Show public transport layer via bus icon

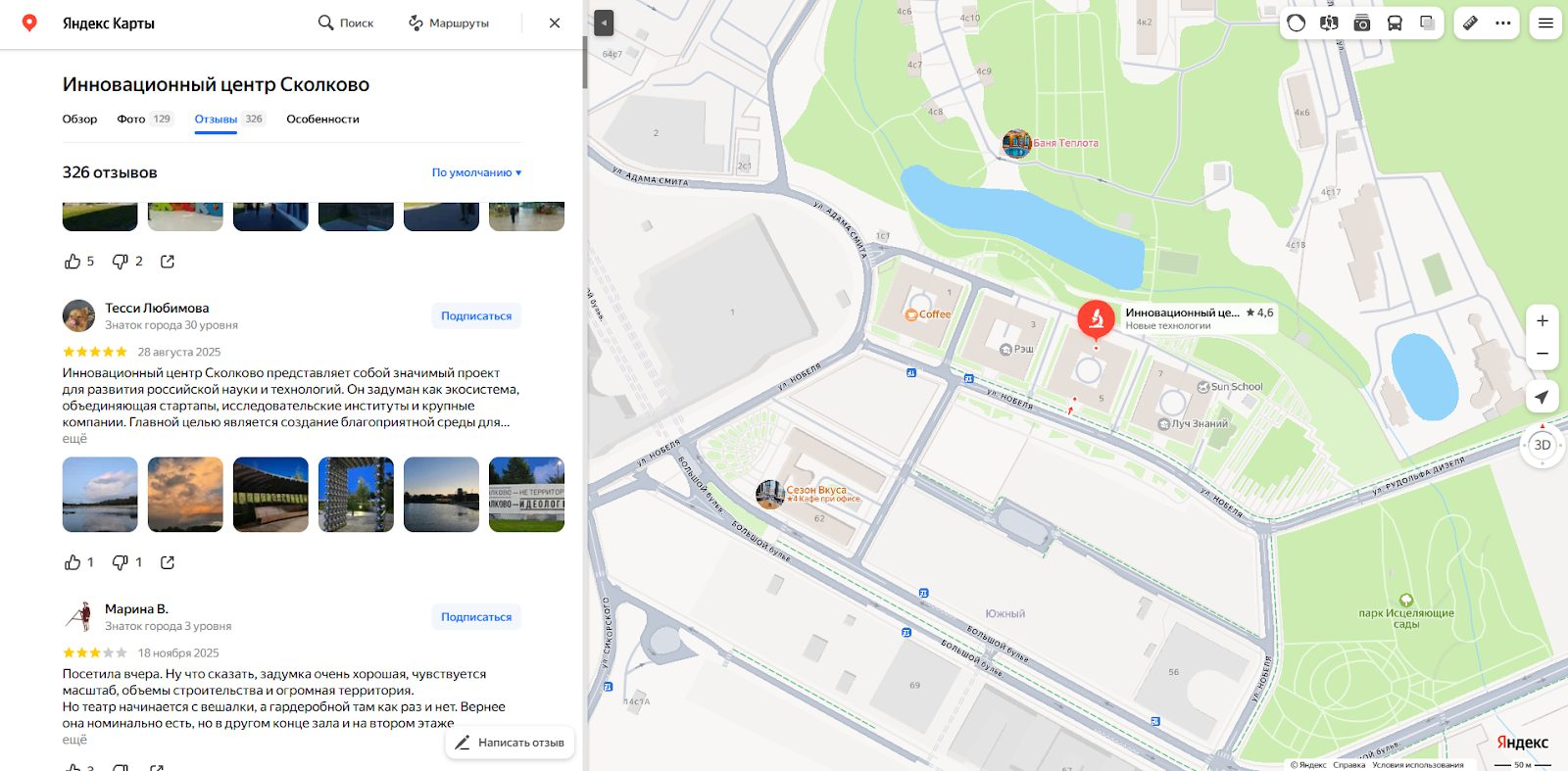click(1395, 24)
